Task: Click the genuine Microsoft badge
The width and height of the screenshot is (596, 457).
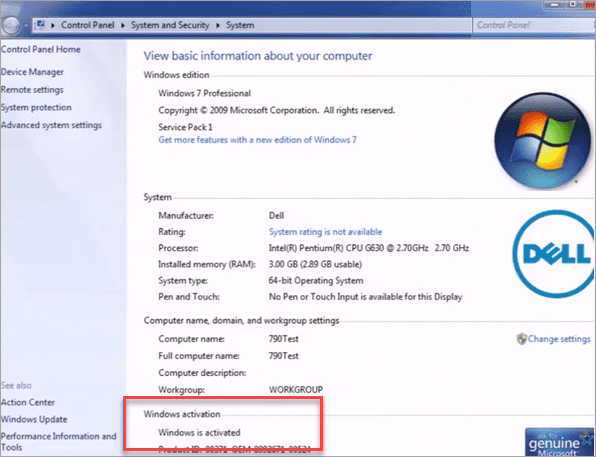Action: point(559,442)
